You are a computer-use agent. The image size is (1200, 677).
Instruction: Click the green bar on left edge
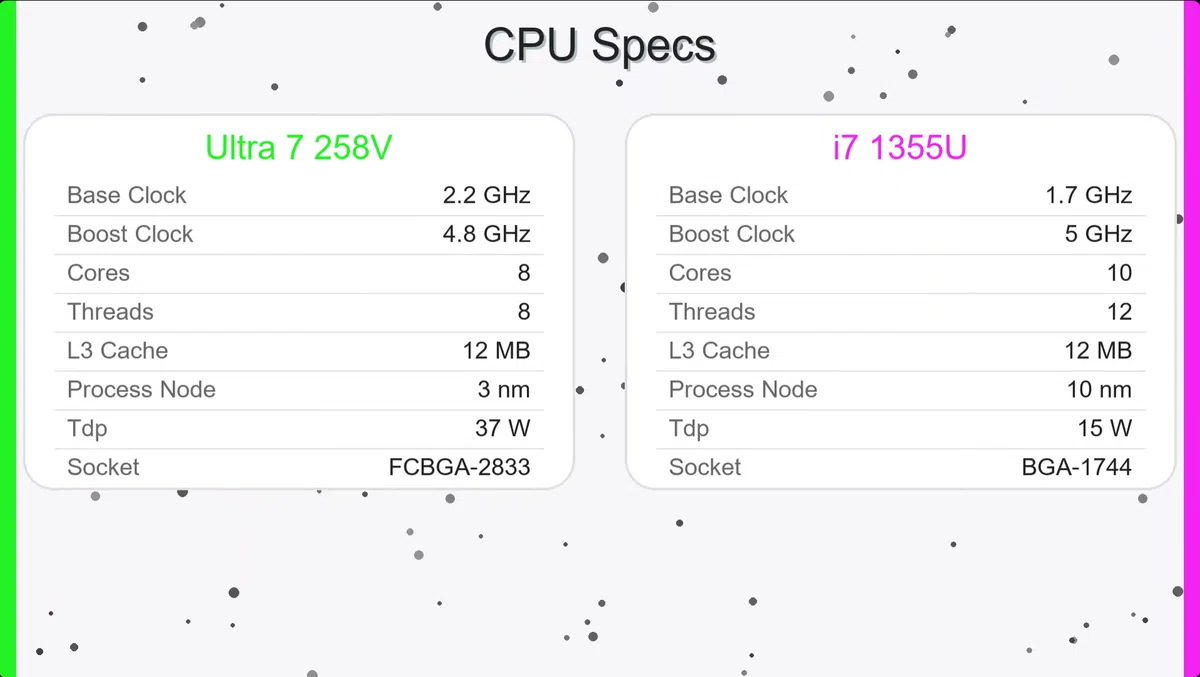point(8,338)
